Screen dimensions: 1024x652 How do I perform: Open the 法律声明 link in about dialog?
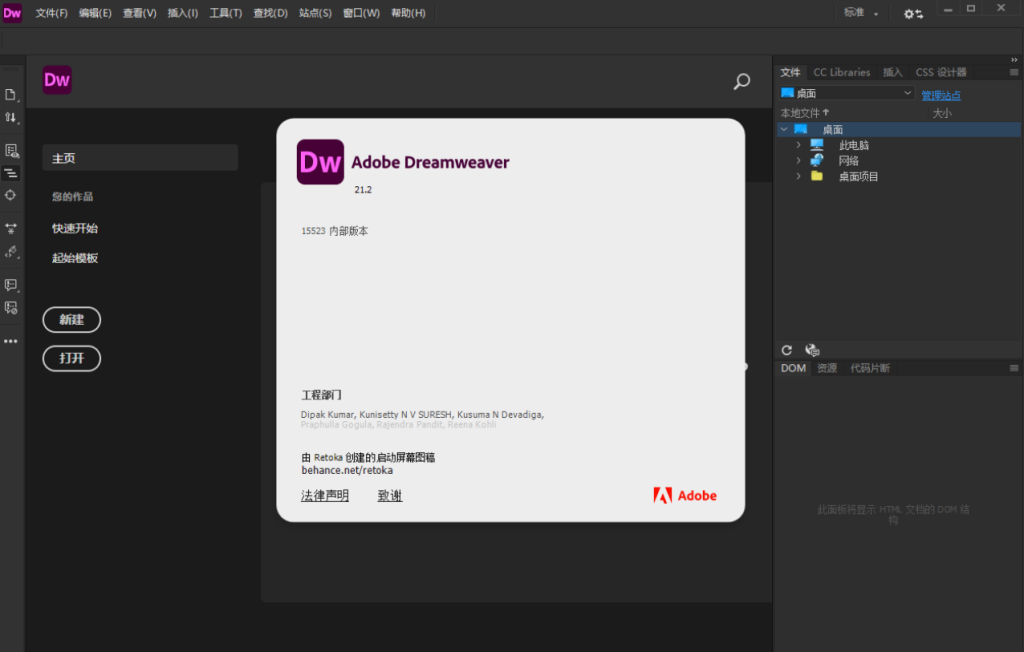click(325, 496)
